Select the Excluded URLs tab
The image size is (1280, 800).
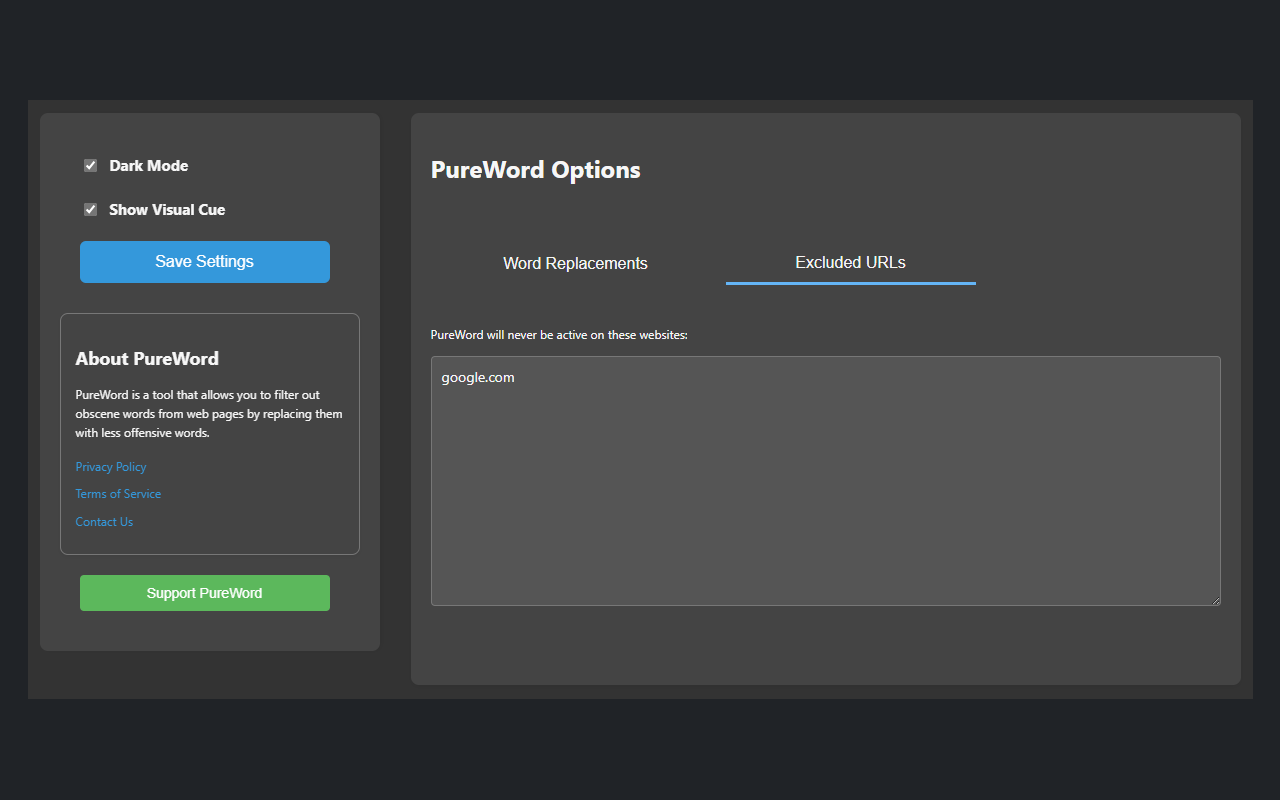tap(851, 263)
